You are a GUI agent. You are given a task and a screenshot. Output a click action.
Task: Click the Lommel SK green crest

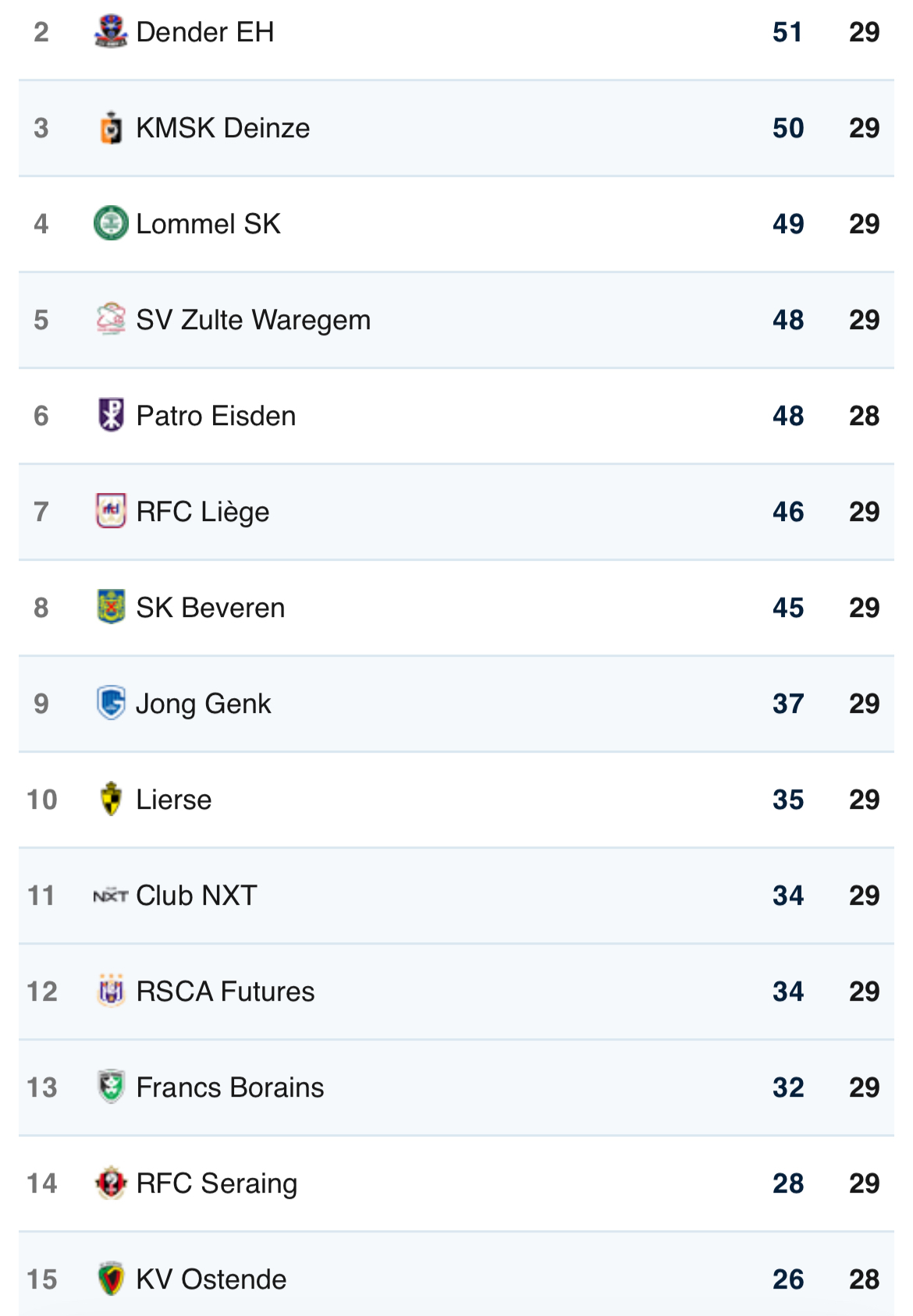[x=111, y=224]
